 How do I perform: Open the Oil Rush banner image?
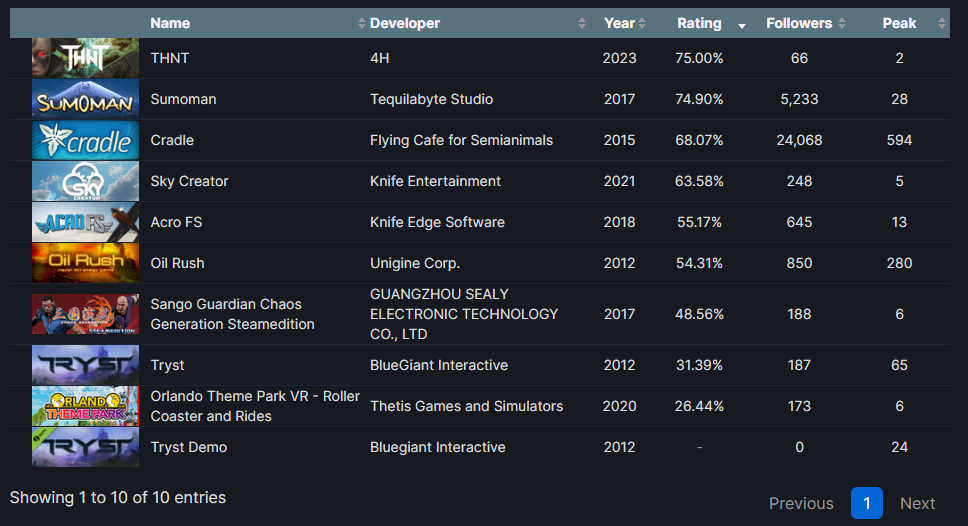coord(85,263)
